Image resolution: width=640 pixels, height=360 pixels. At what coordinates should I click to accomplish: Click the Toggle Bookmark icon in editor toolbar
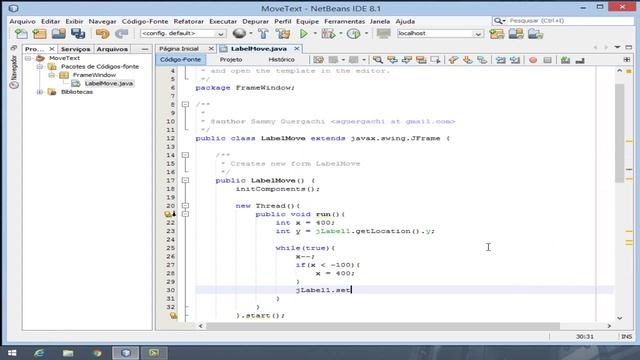click(482, 60)
